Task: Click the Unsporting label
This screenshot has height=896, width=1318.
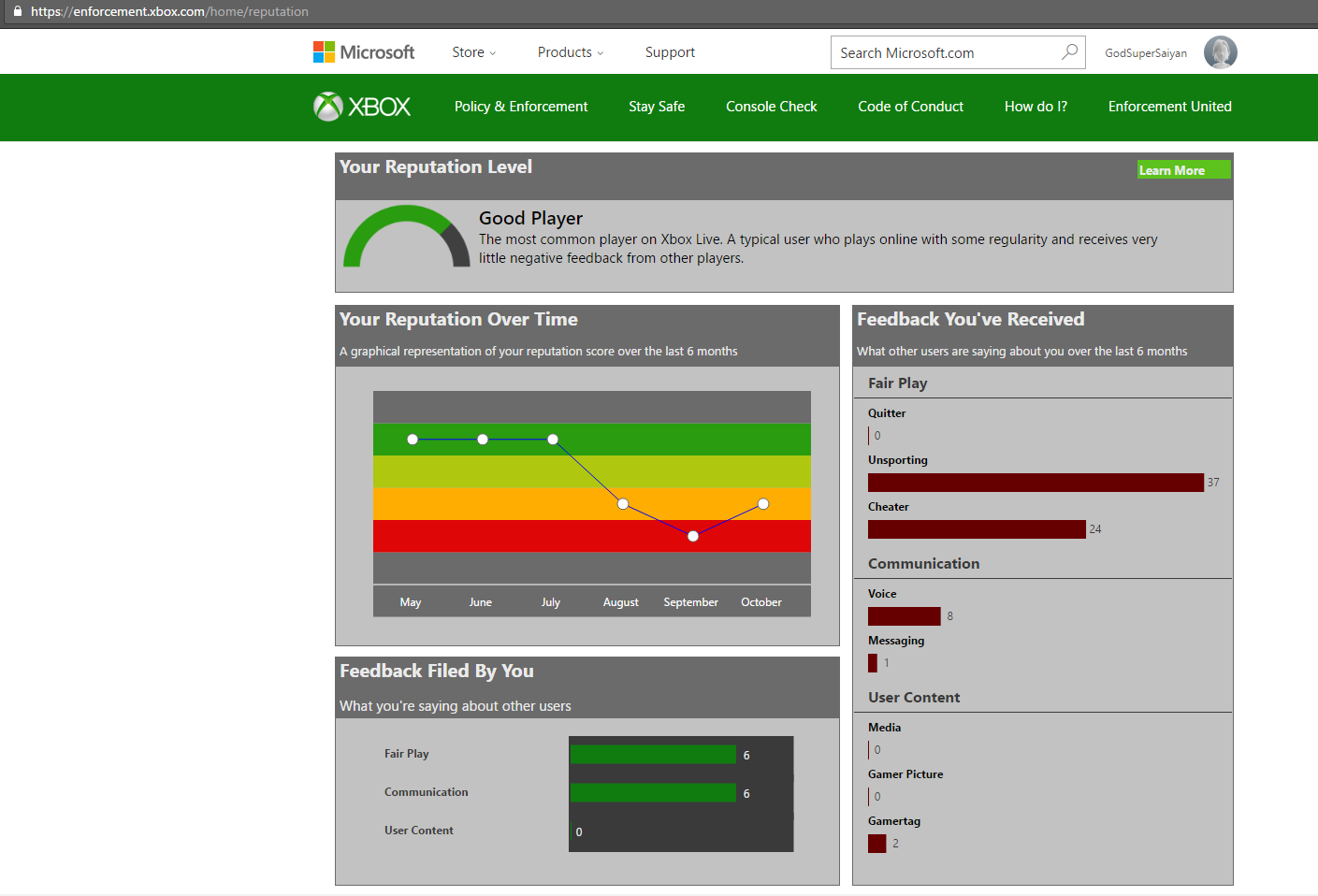Action: pyautogui.click(x=898, y=460)
